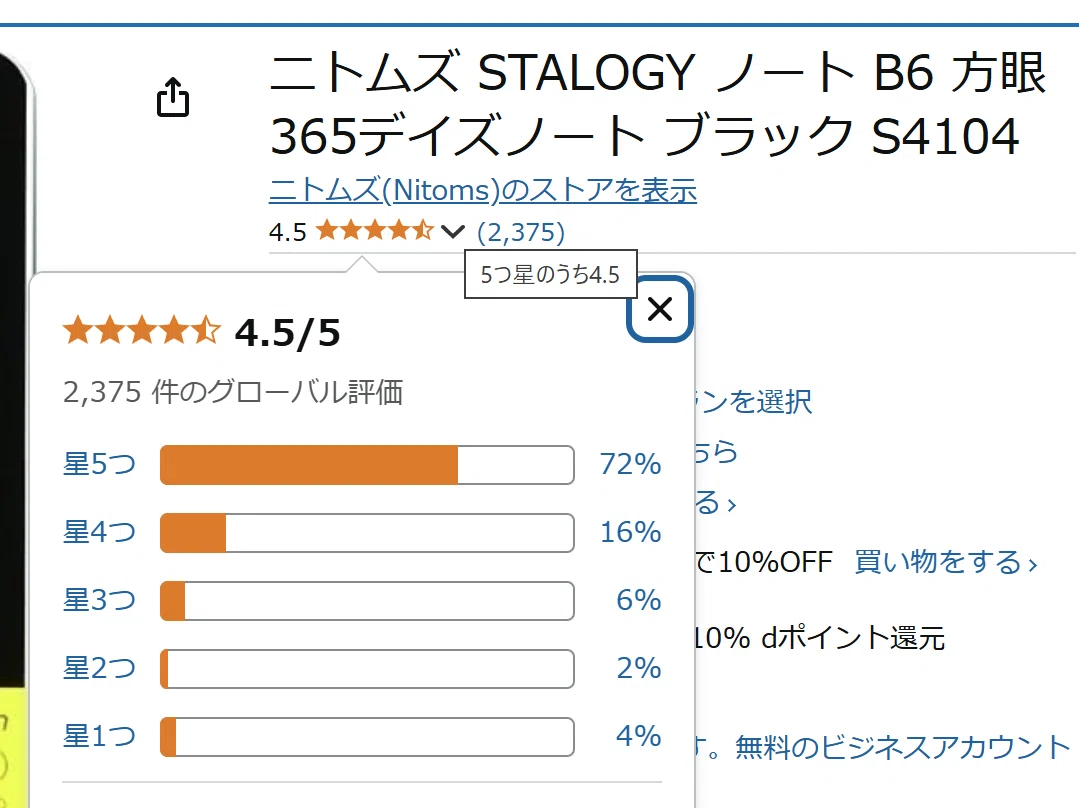Click the 買い物をする shopping link
The image size is (1079, 808).
point(946,562)
